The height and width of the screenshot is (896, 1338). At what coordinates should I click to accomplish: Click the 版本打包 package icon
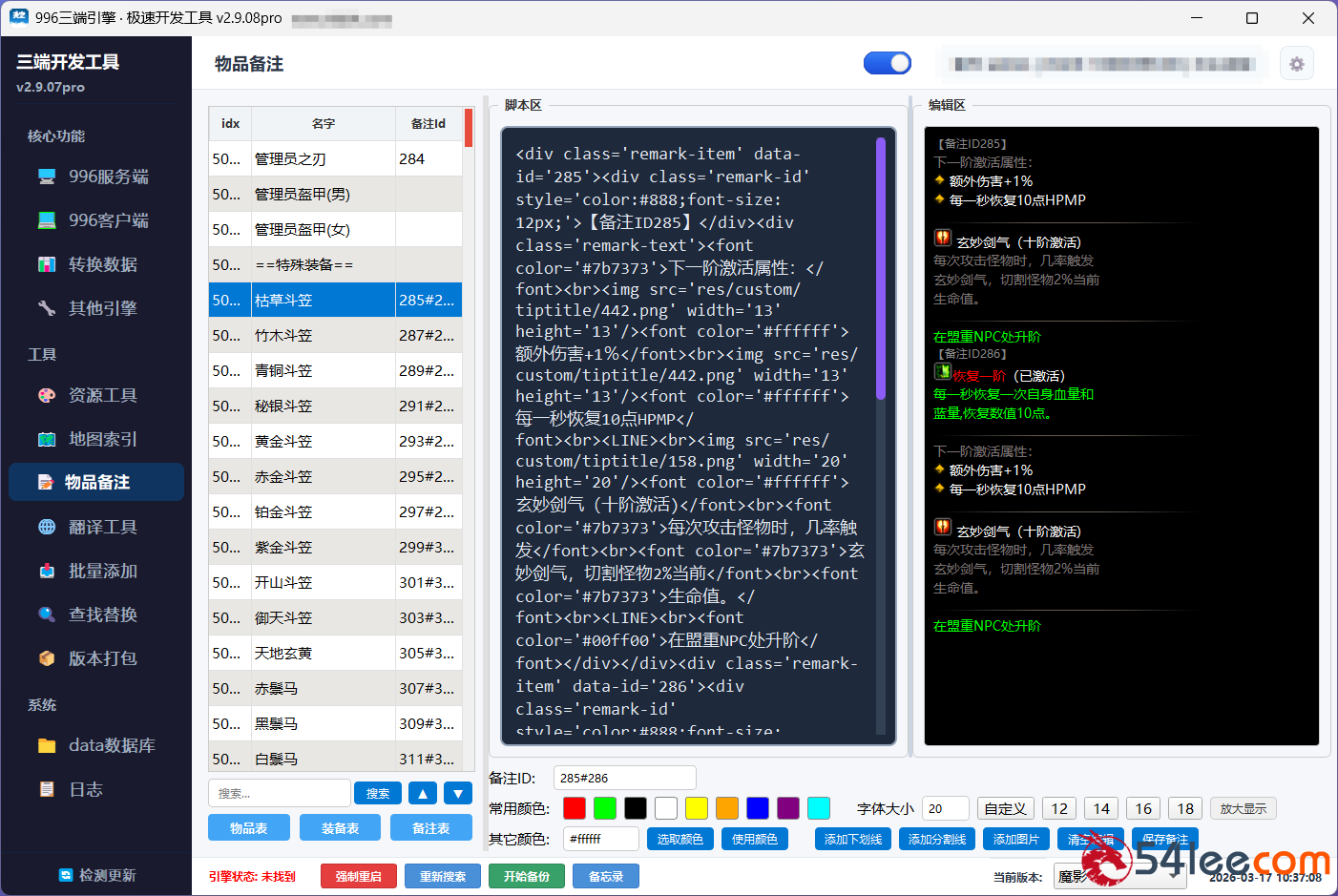[x=47, y=658]
